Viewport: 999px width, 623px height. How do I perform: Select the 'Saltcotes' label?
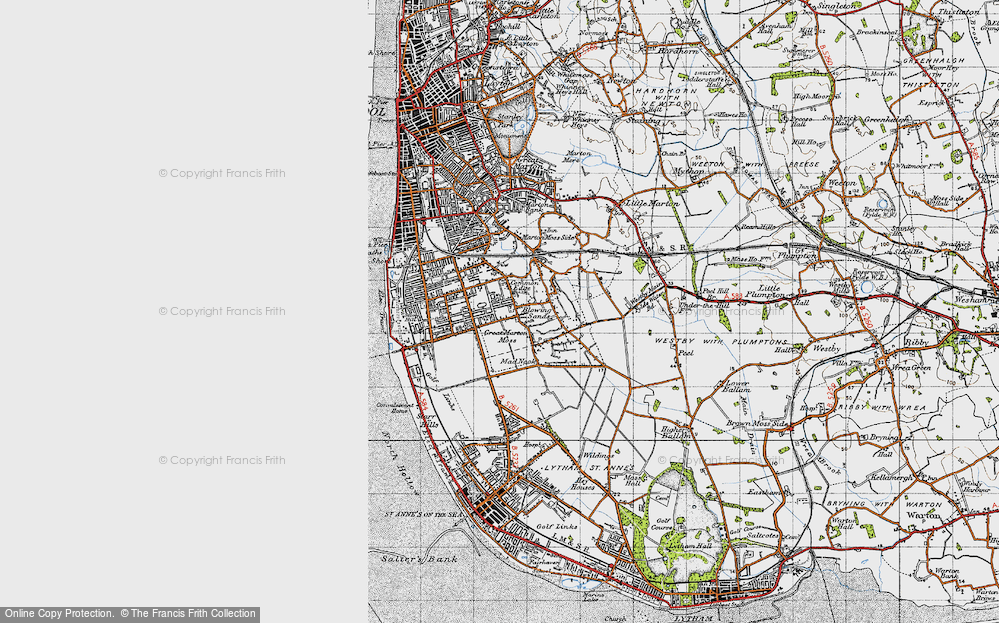click(x=763, y=536)
